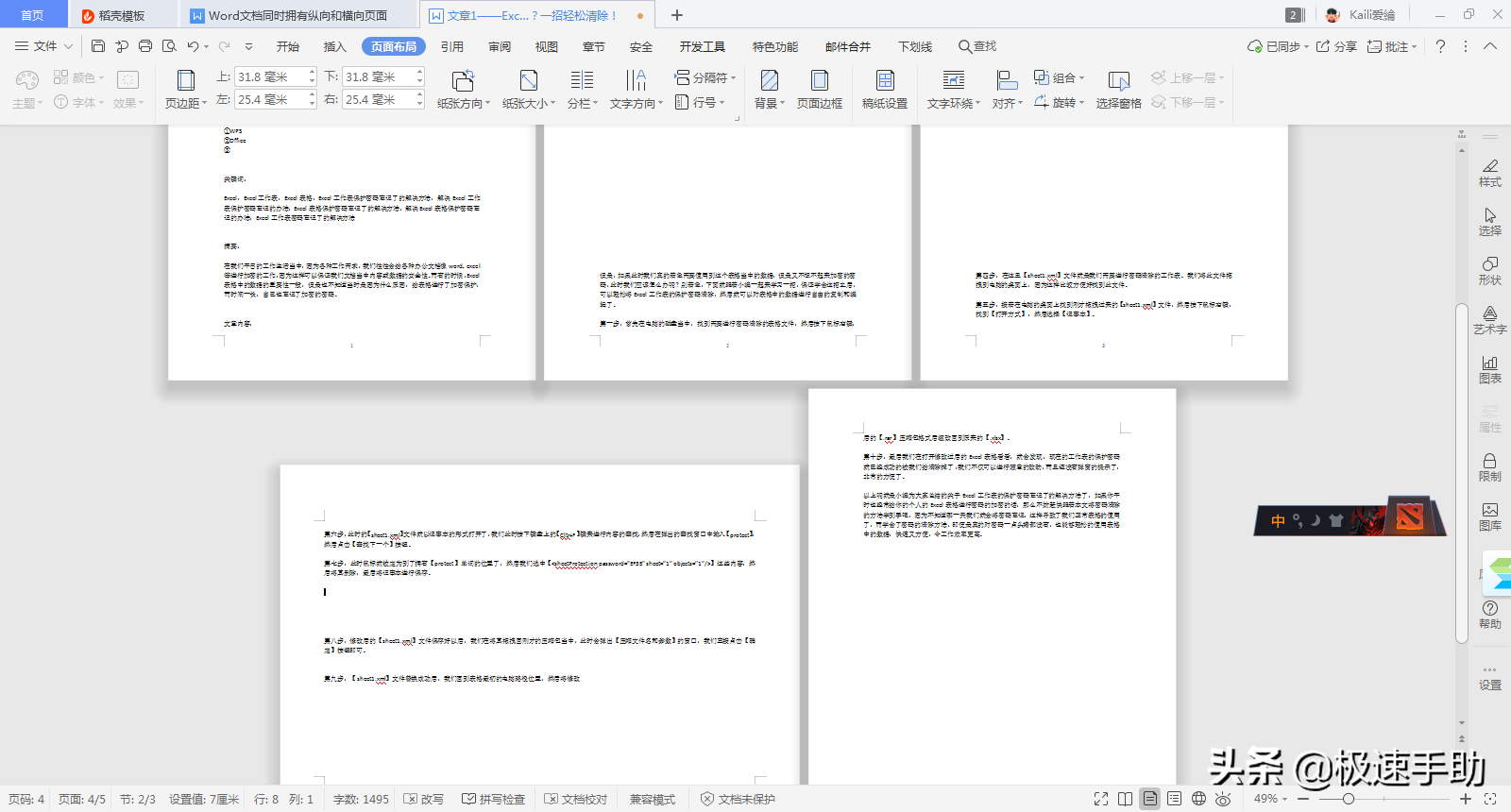
Task: Switch to the 视图 View ribbon tab
Action: pyautogui.click(x=547, y=46)
